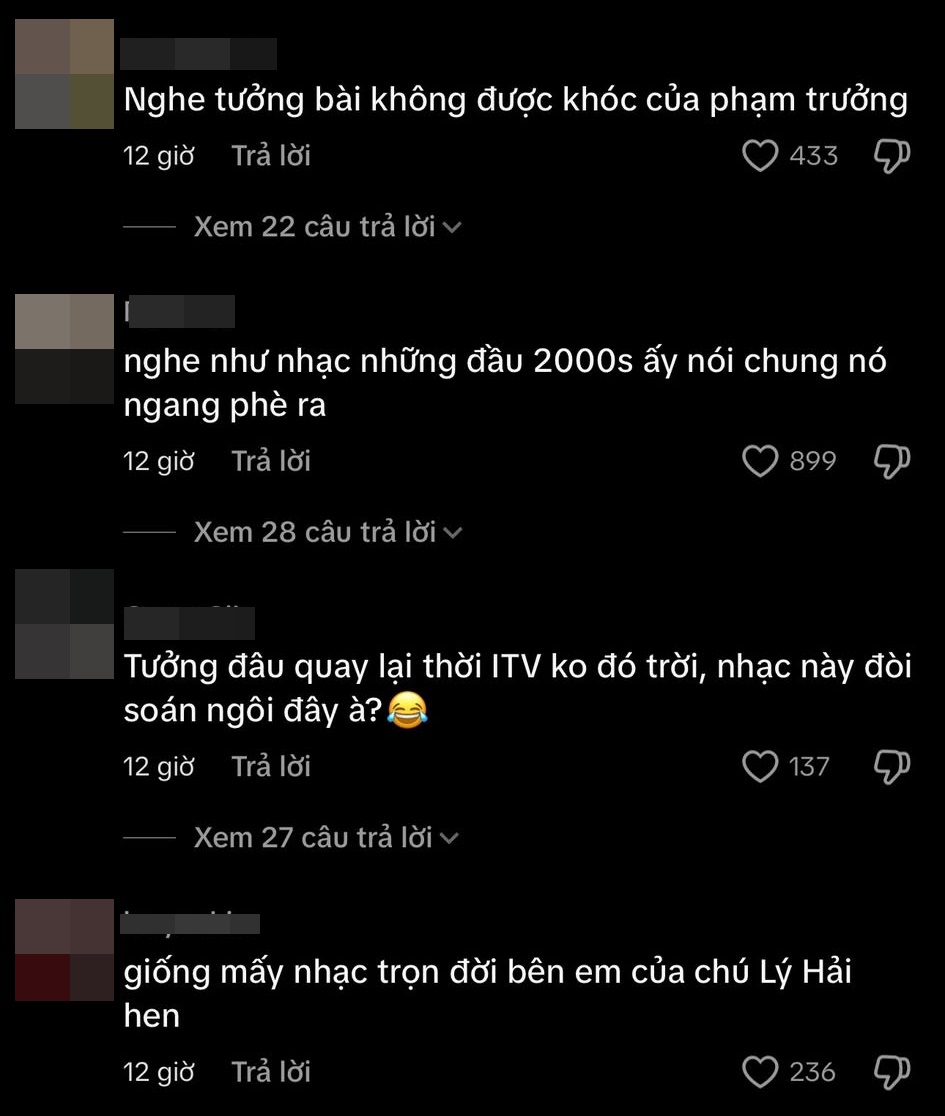The height and width of the screenshot is (1116, 945).
Task: Reply to the Lý Hải comment
Action: point(271,1072)
